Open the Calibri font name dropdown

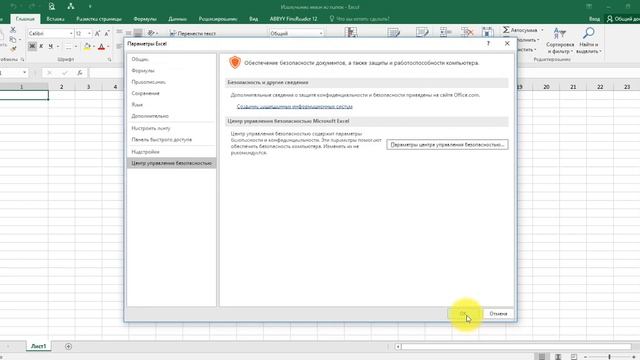(x=71, y=33)
